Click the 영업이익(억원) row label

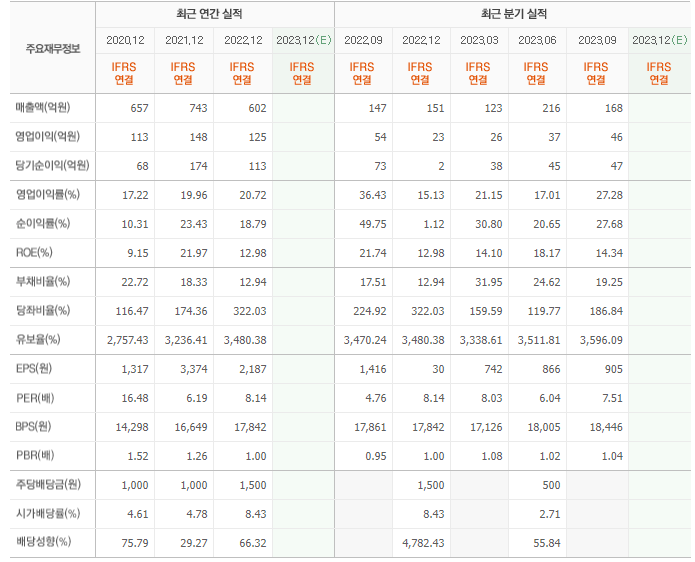click(x=48, y=137)
